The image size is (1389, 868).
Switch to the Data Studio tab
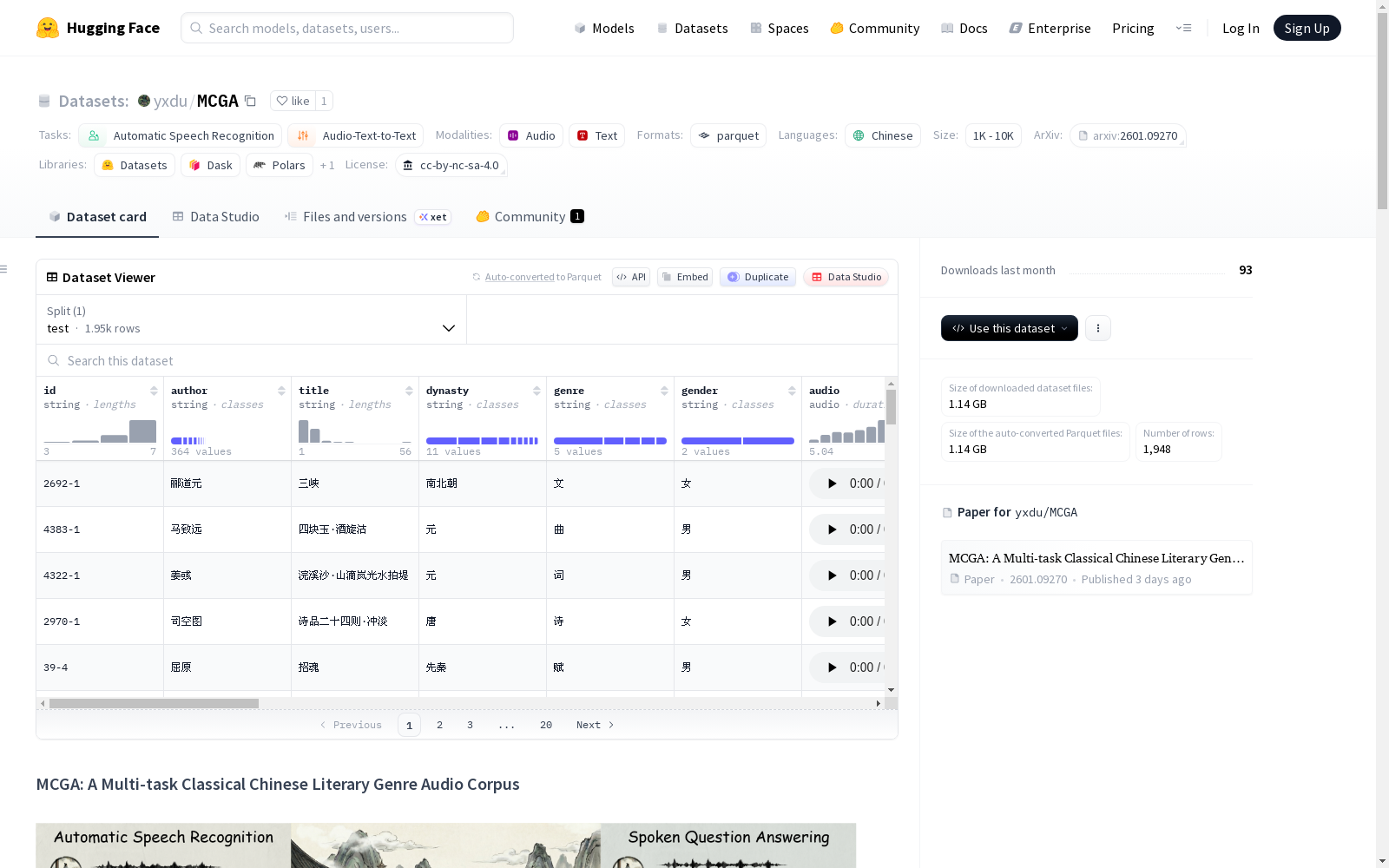point(215,217)
